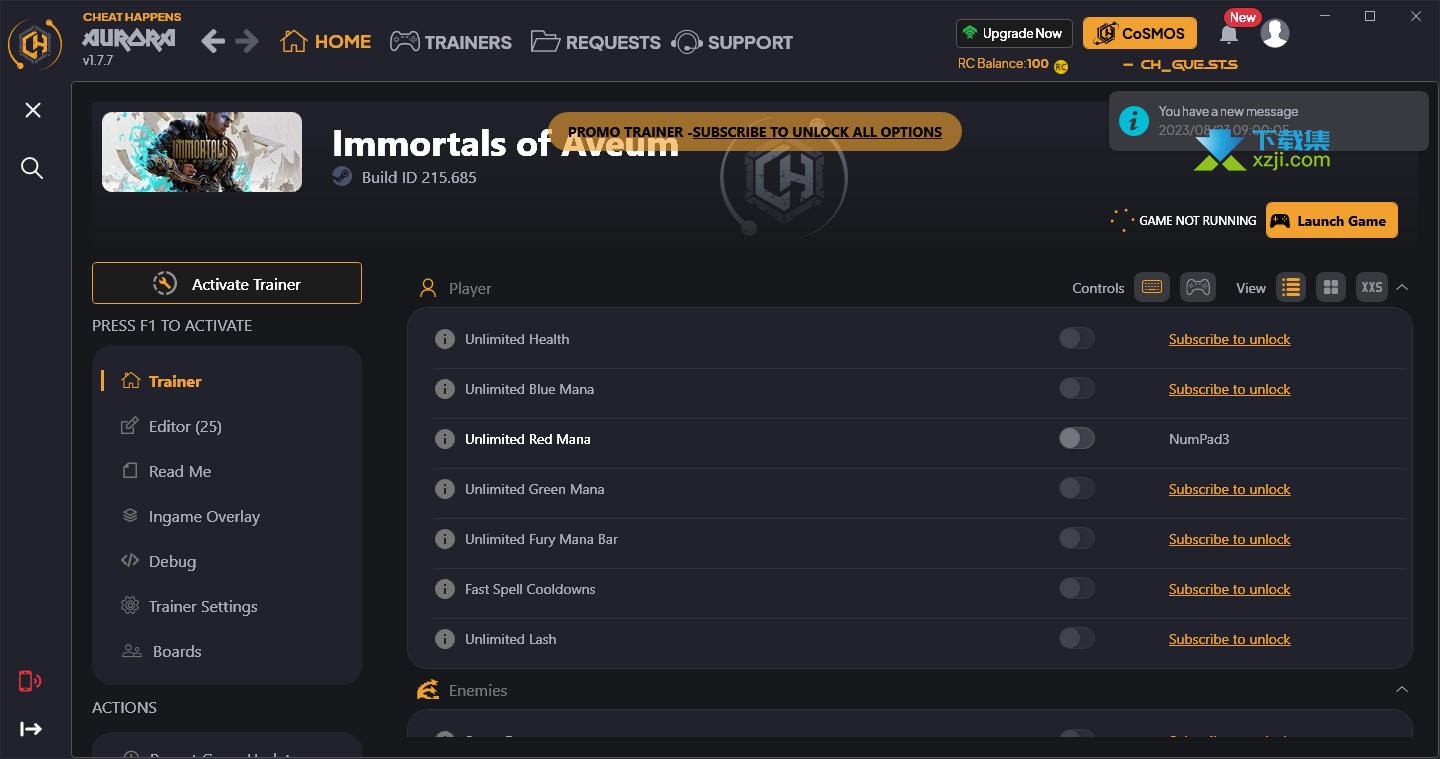The image size is (1440, 759).
Task: Toggle Unlimited Lash switch
Action: point(1077,638)
